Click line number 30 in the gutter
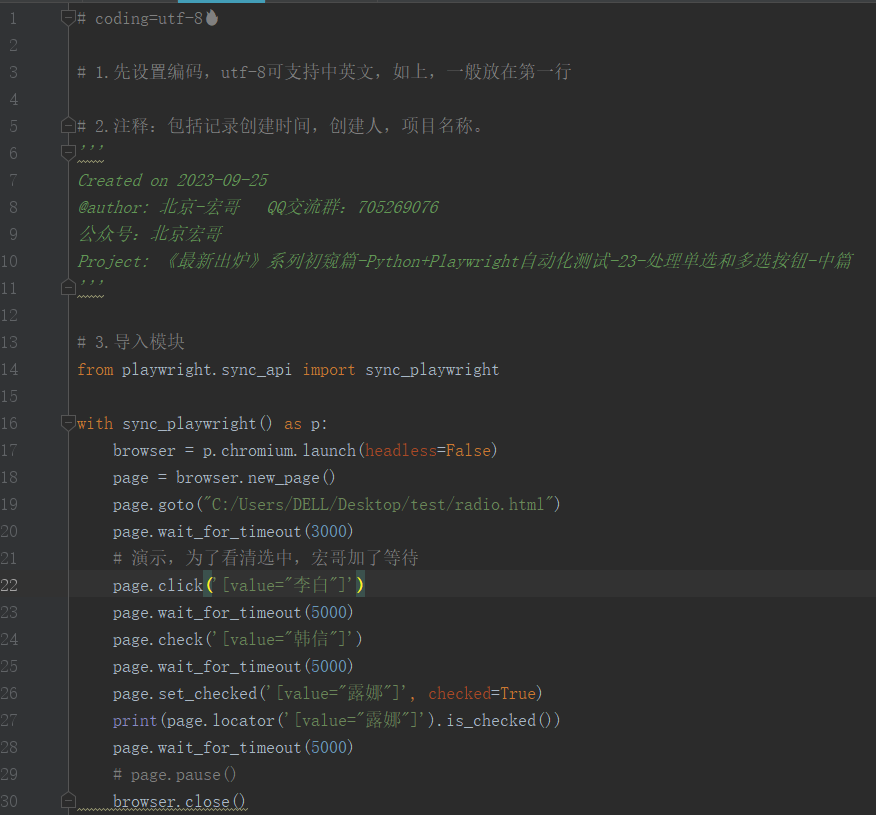The height and width of the screenshot is (815, 876). coord(9,801)
